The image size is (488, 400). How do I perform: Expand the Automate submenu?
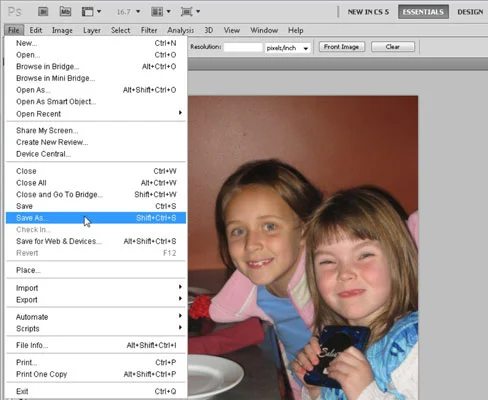tap(96, 317)
